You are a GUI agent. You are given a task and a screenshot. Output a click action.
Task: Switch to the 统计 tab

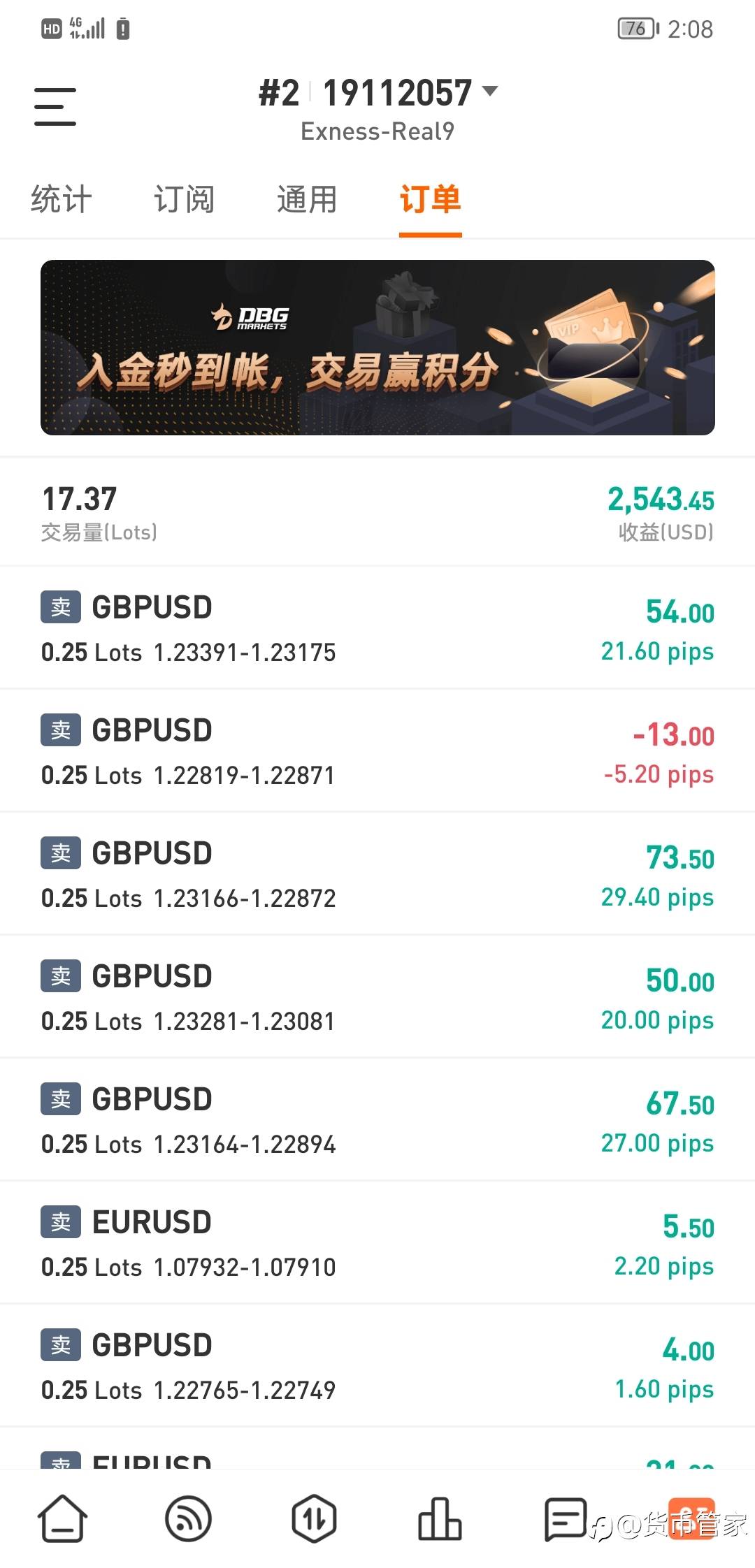tap(62, 200)
